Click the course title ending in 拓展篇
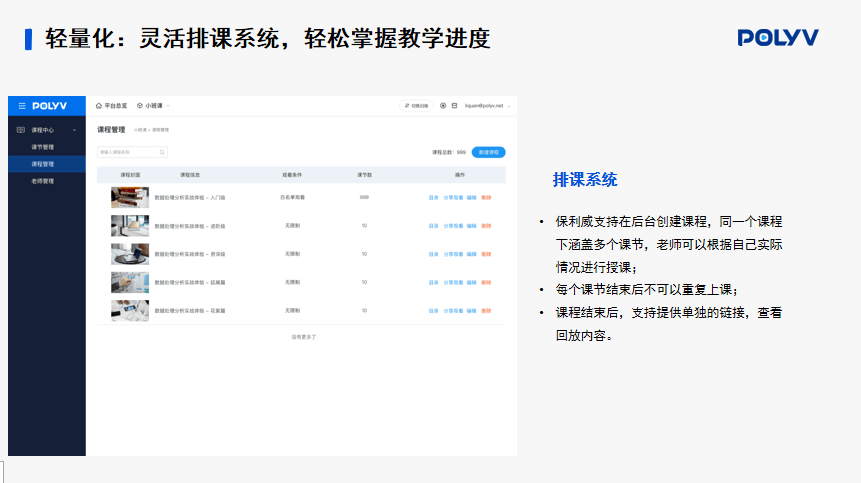 point(190,283)
